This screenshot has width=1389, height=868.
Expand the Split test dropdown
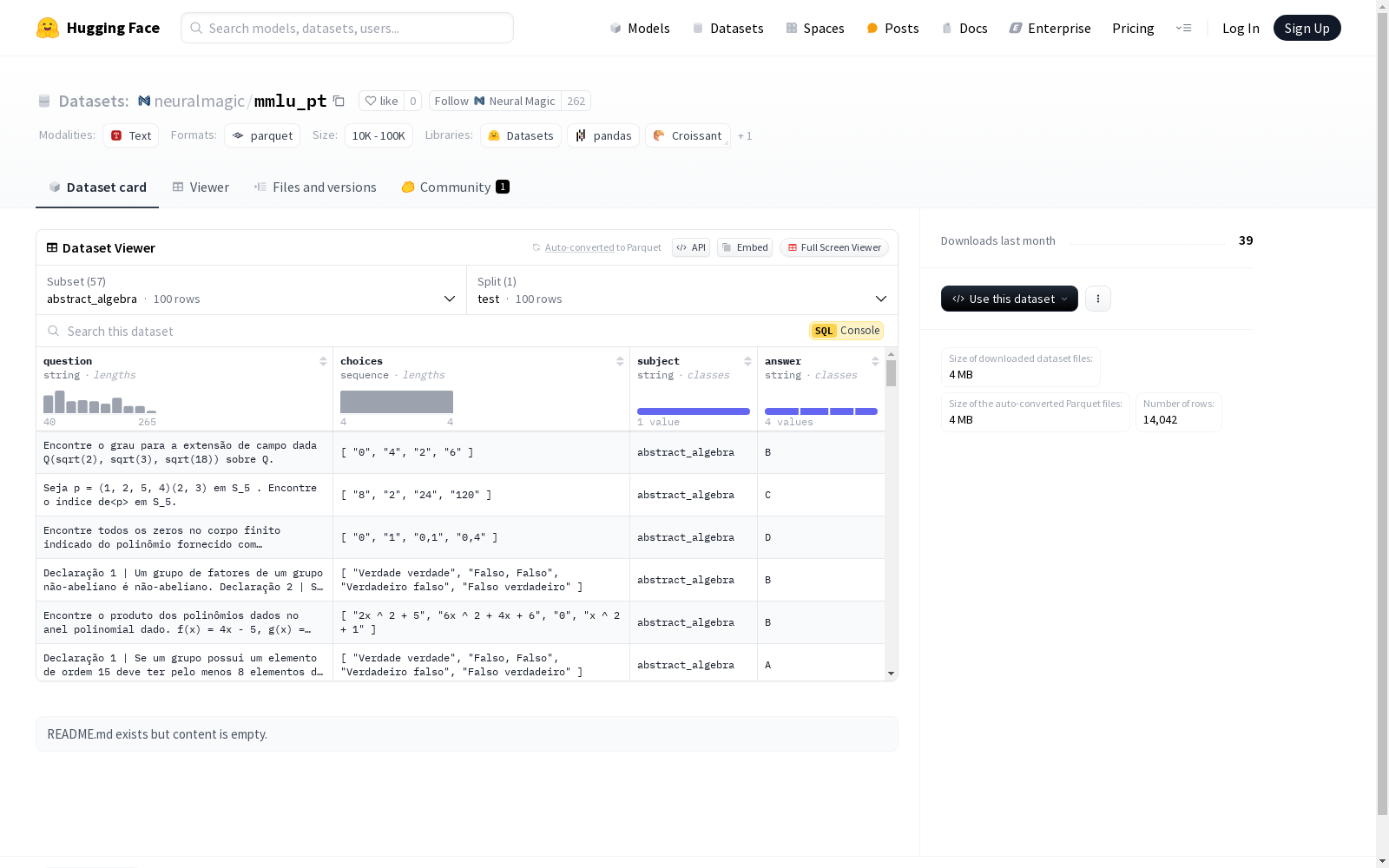682,290
